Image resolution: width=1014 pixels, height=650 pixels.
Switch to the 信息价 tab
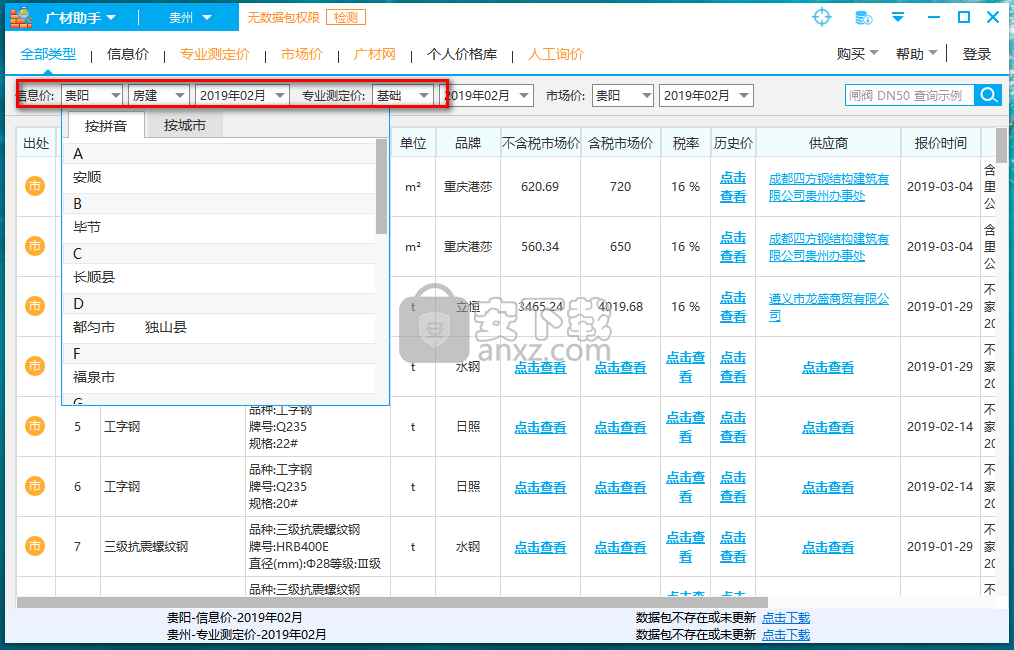click(x=127, y=54)
